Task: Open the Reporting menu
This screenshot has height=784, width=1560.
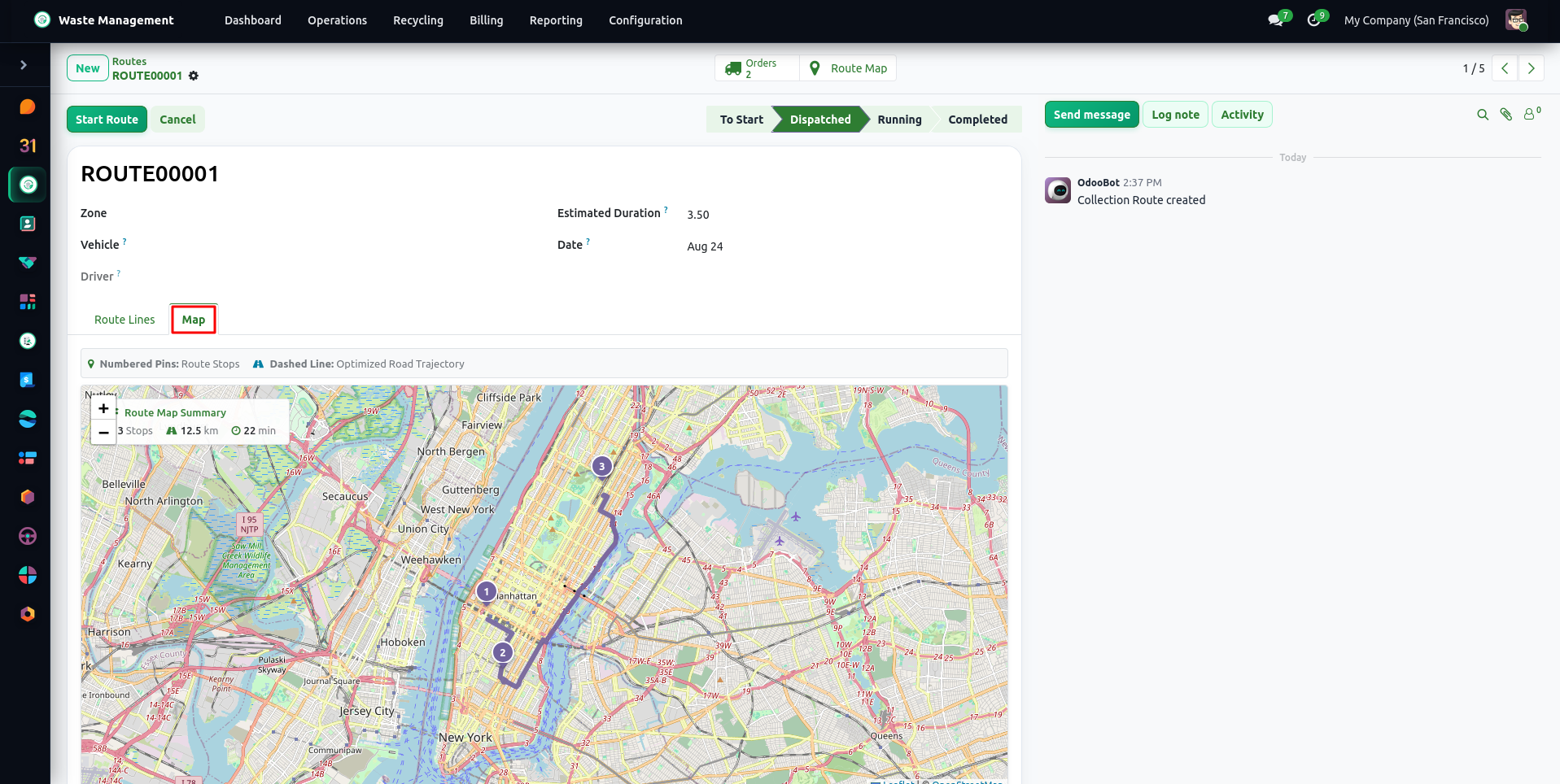Action: tap(556, 20)
